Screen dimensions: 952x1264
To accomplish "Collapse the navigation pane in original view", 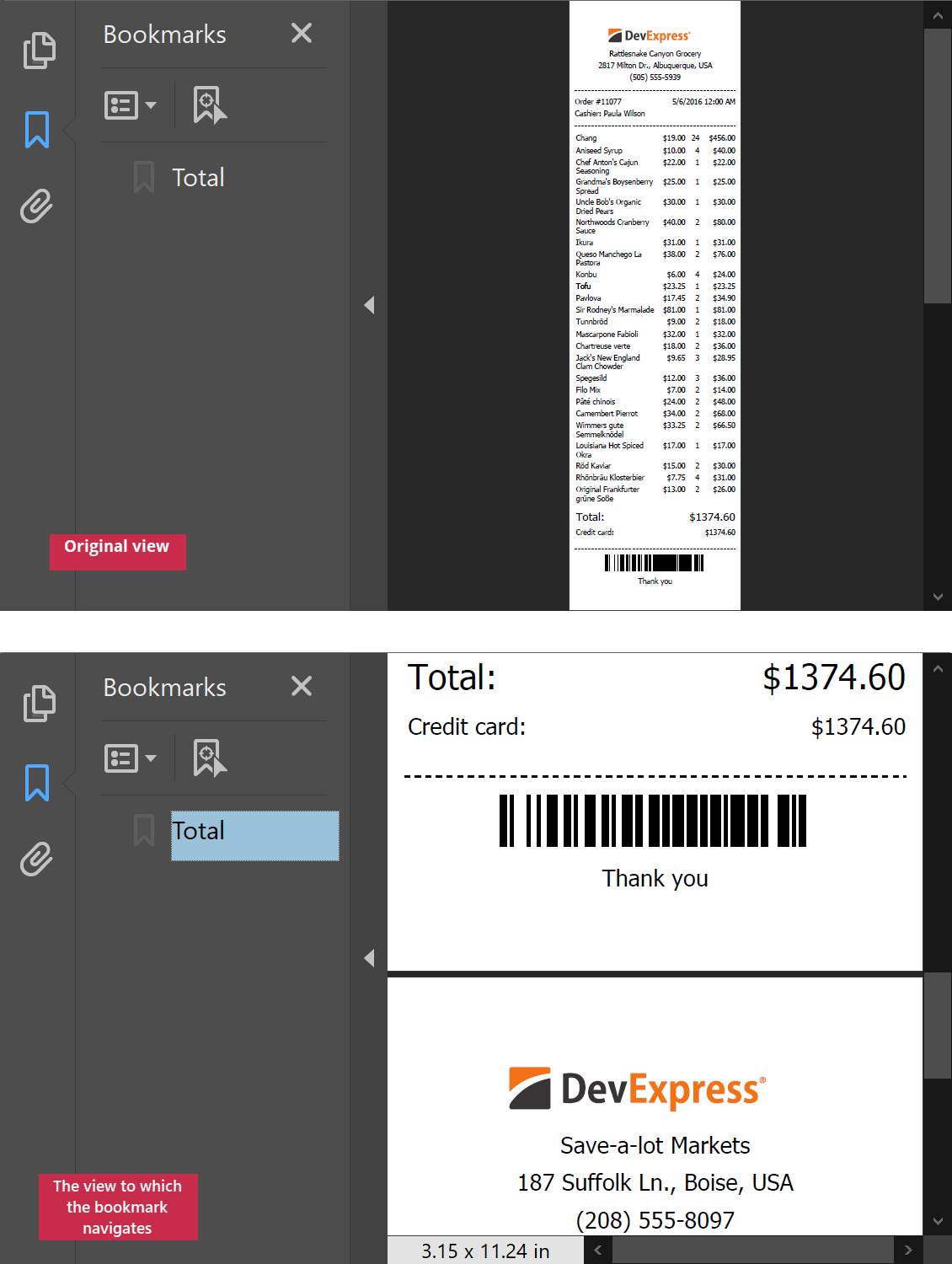I will [369, 305].
